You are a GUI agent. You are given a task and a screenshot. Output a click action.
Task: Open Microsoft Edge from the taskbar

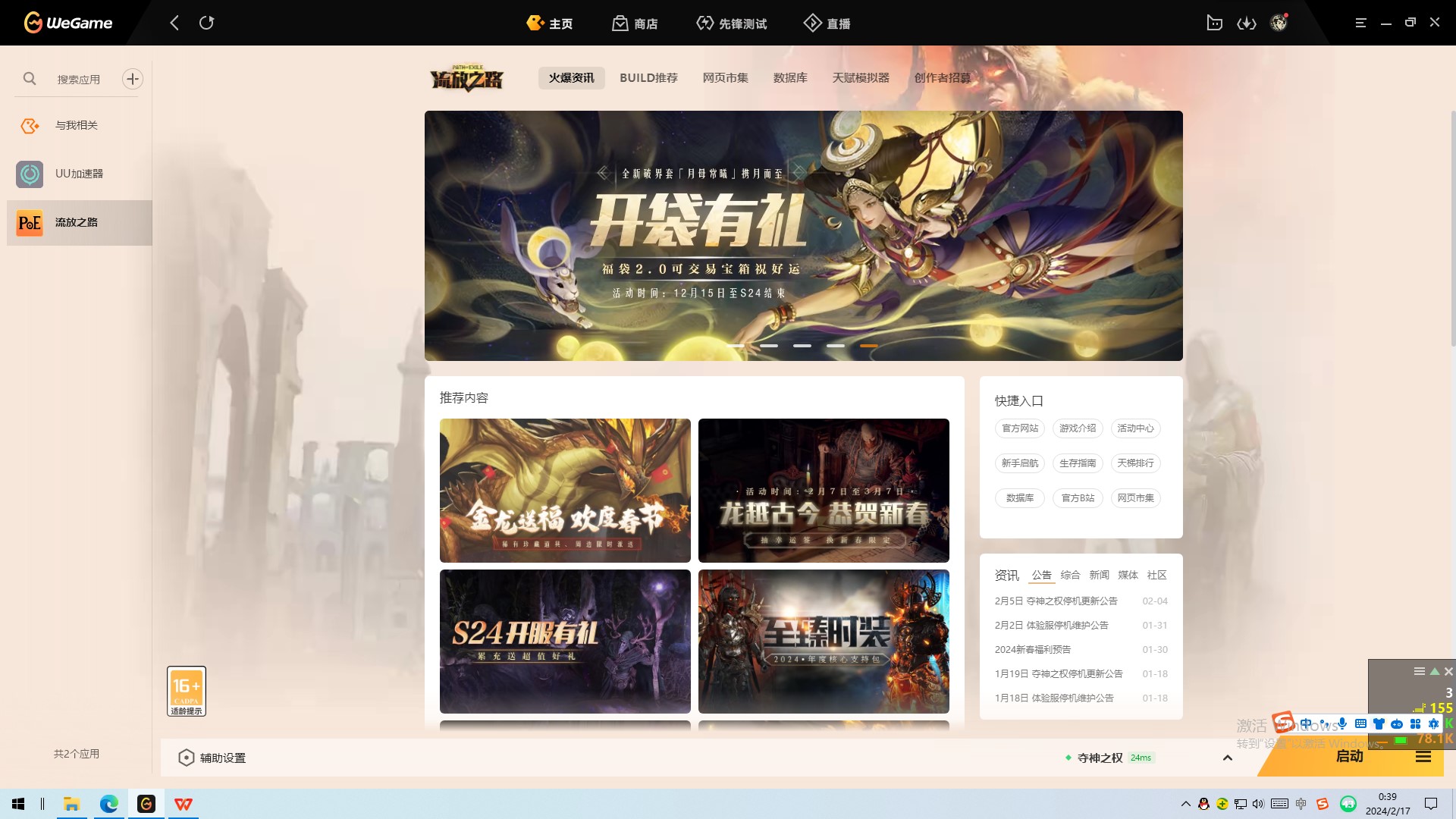(109, 804)
